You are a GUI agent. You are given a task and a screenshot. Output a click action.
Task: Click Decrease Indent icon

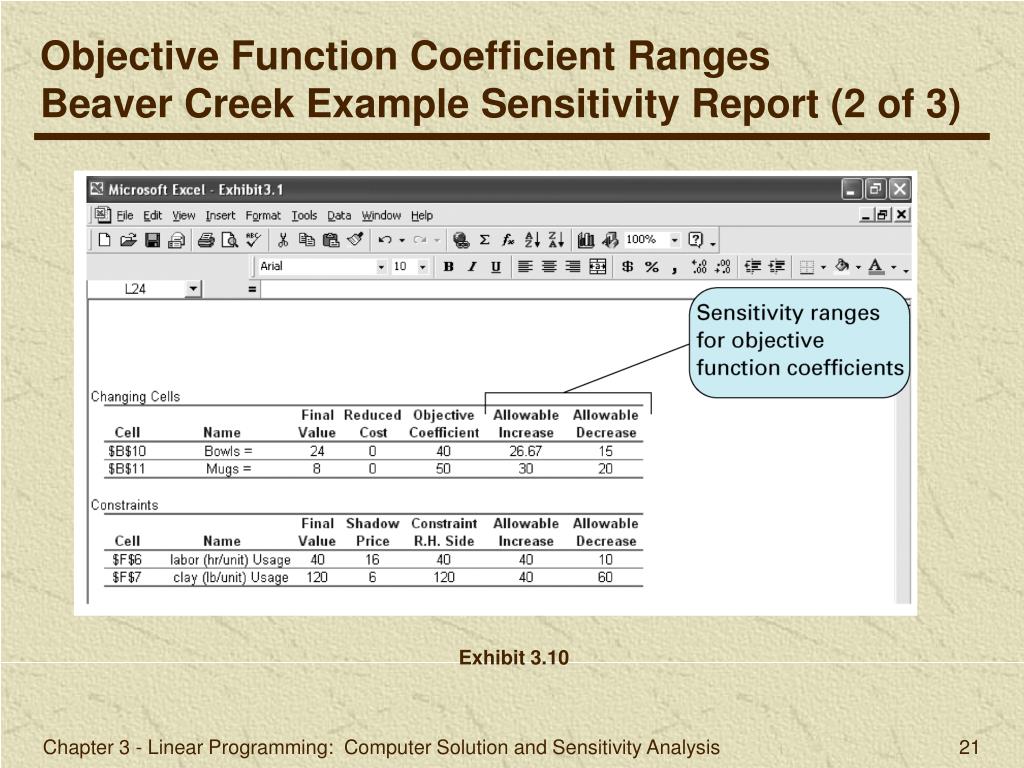753,266
